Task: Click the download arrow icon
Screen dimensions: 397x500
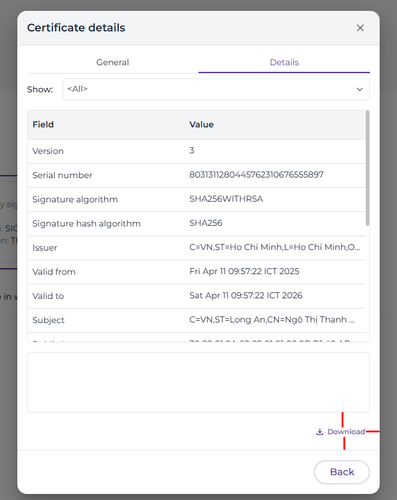Action: 320,432
